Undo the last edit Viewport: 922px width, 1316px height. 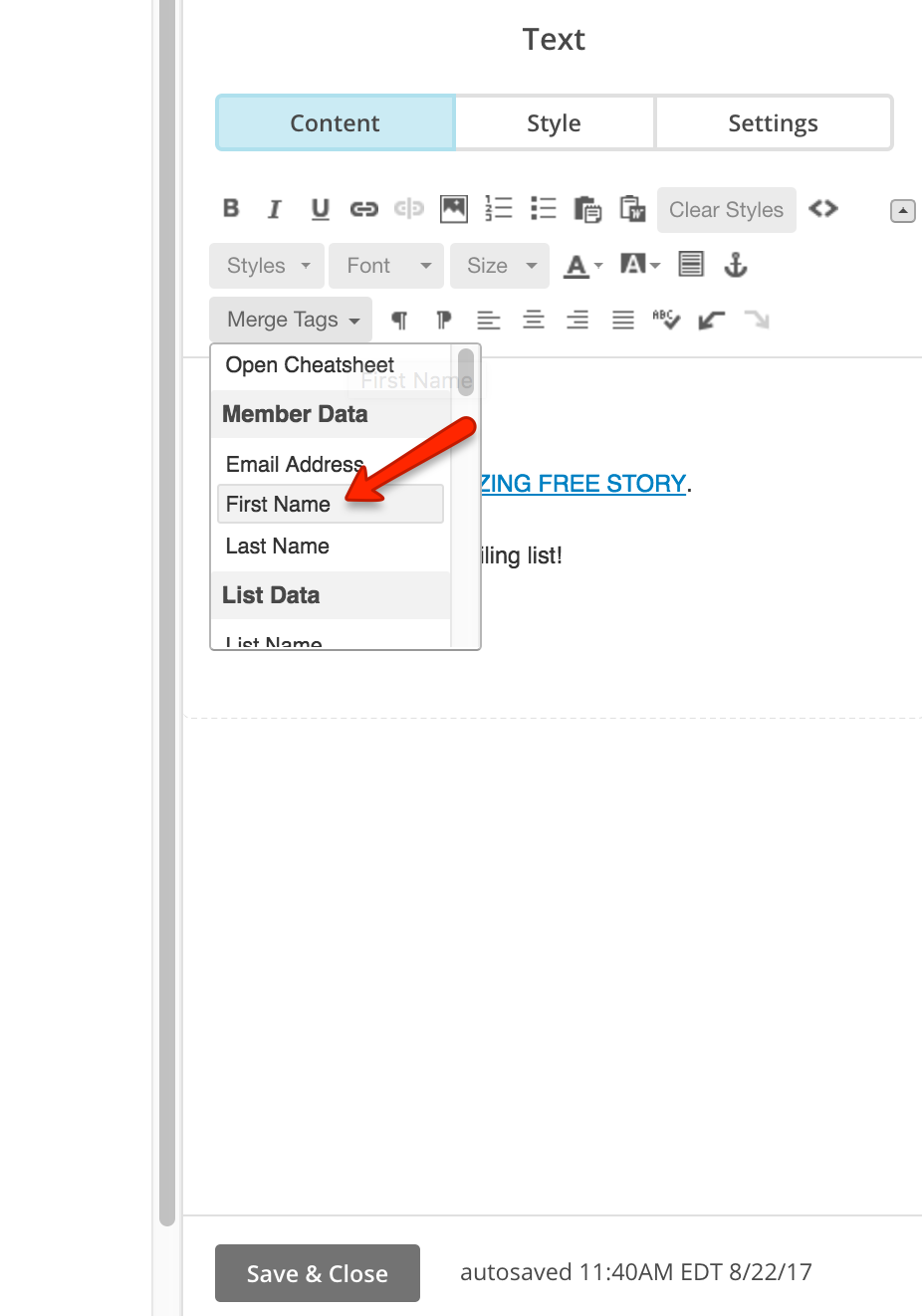point(711,320)
